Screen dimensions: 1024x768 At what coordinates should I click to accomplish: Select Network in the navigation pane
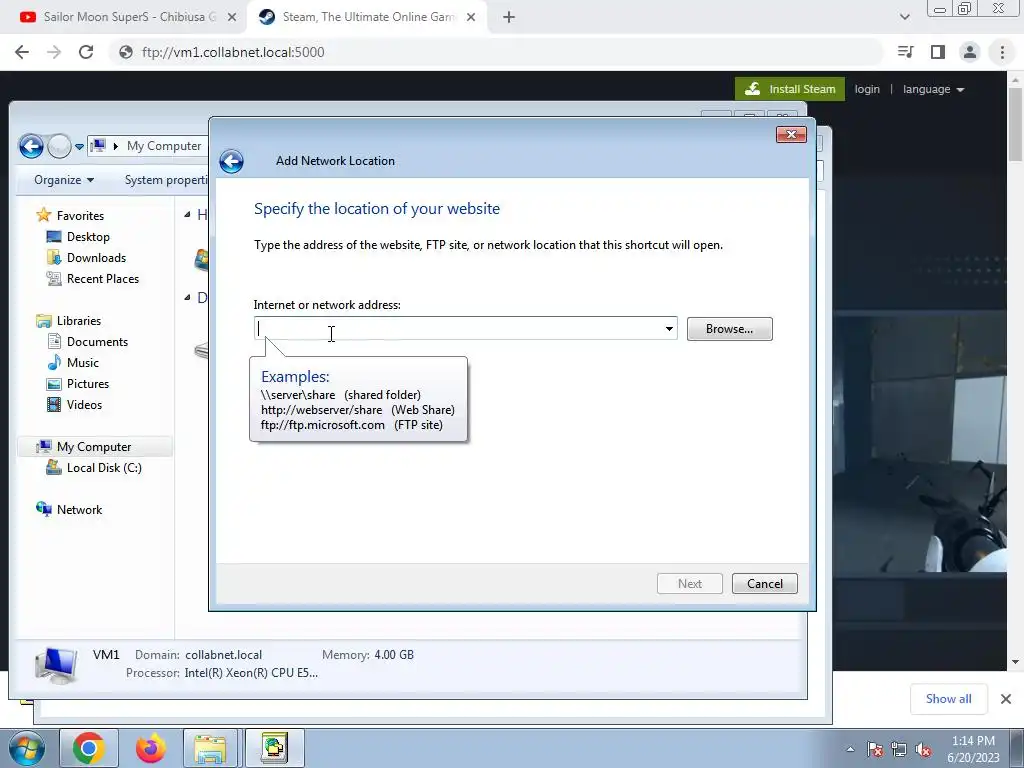pyautogui.click(x=79, y=509)
